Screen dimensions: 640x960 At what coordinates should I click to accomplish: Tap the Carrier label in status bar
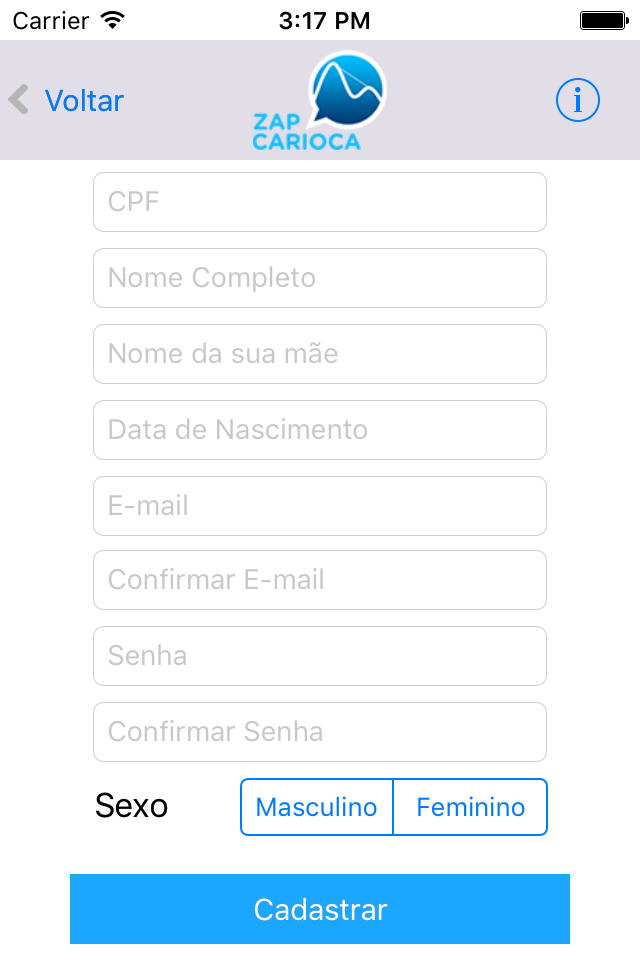[49, 19]
